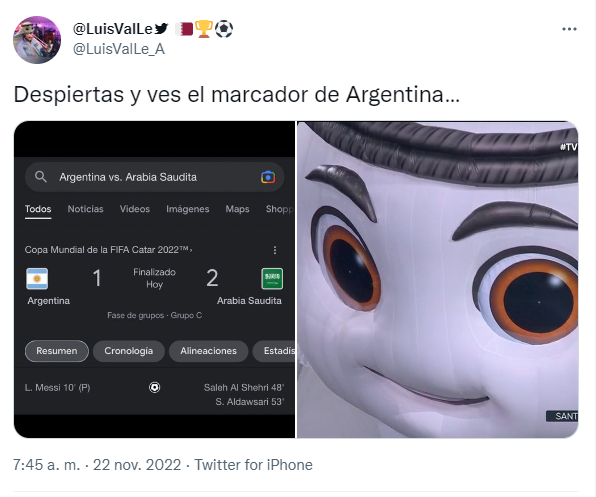This screenshot has width=596, height=497.
Task: Open the mascot face image on the right
Action: 437,280
